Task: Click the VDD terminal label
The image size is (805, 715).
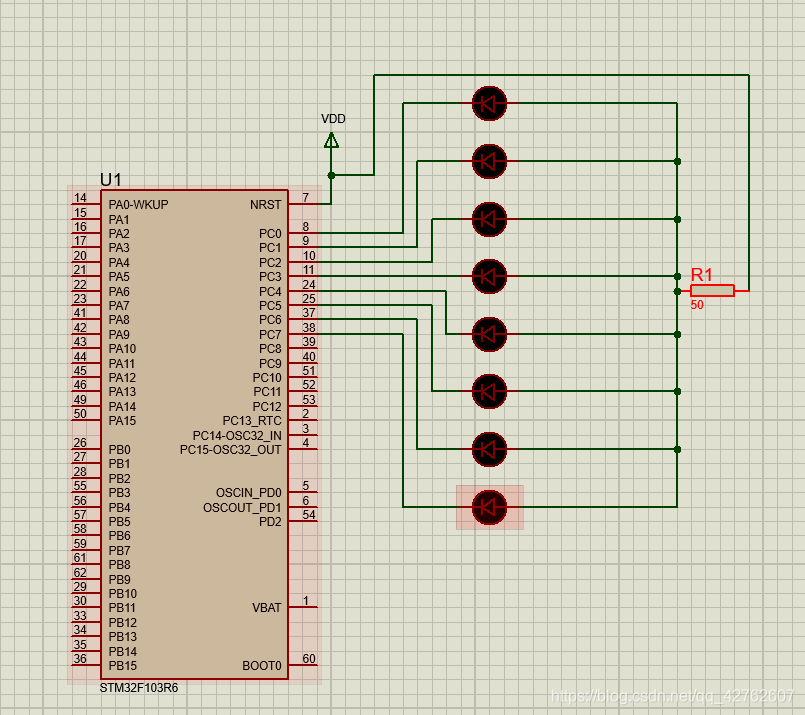Action: tap(333, 119)
